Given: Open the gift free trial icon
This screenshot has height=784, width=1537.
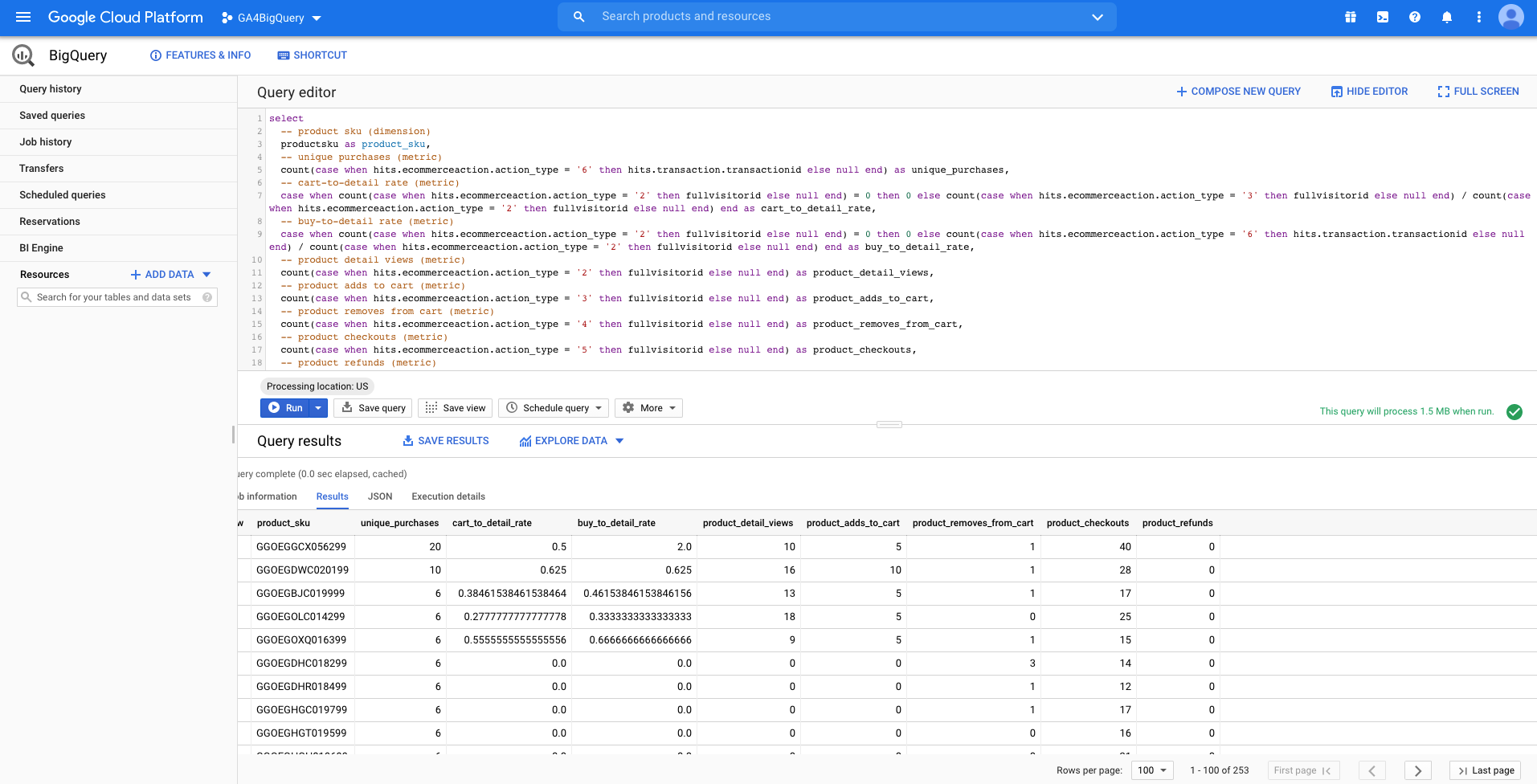Looking at the screenshot, I should [1351, 17].
